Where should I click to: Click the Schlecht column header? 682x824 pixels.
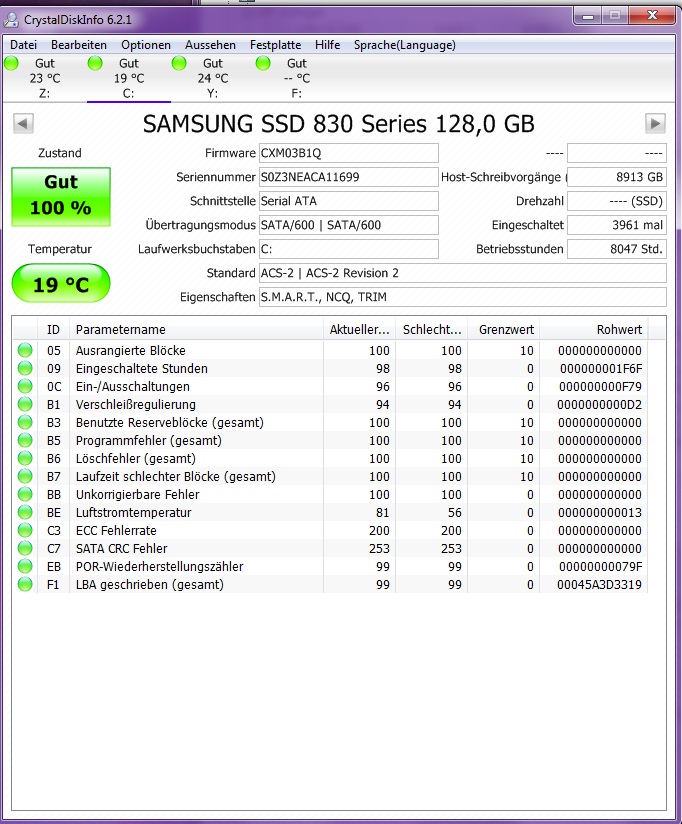click(x=431, y=329)
